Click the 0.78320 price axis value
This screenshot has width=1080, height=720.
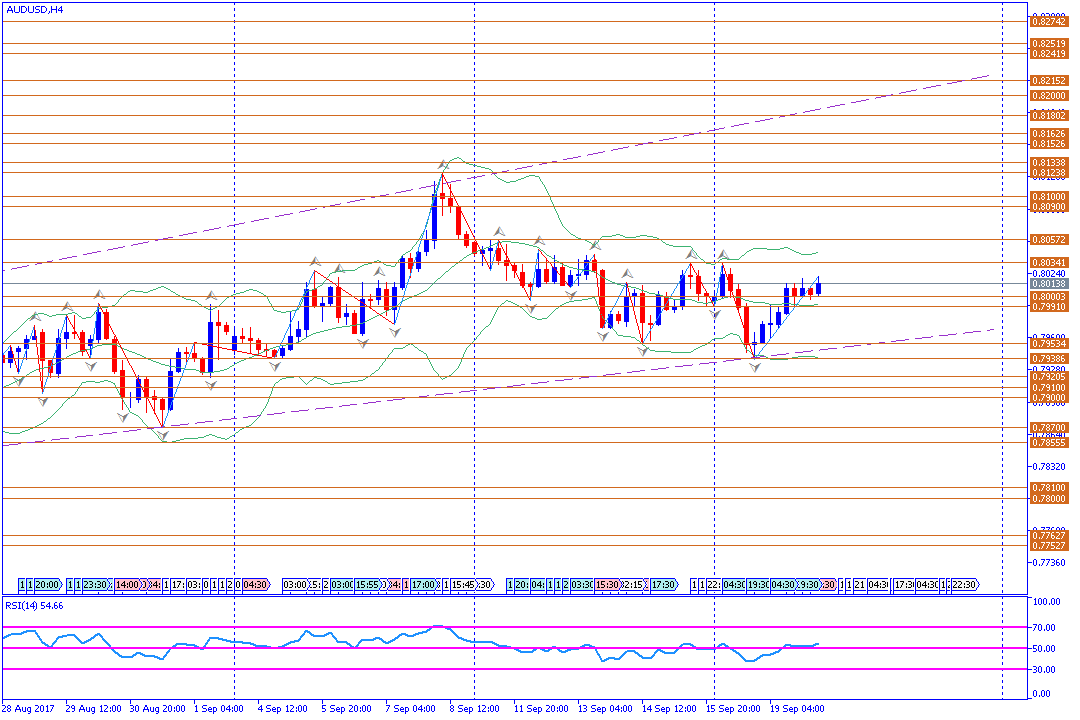[x=1049, y=466]
